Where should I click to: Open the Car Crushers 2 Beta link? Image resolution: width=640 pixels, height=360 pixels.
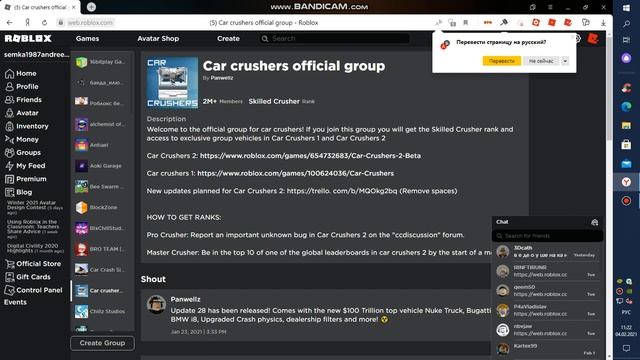(310, 156)
